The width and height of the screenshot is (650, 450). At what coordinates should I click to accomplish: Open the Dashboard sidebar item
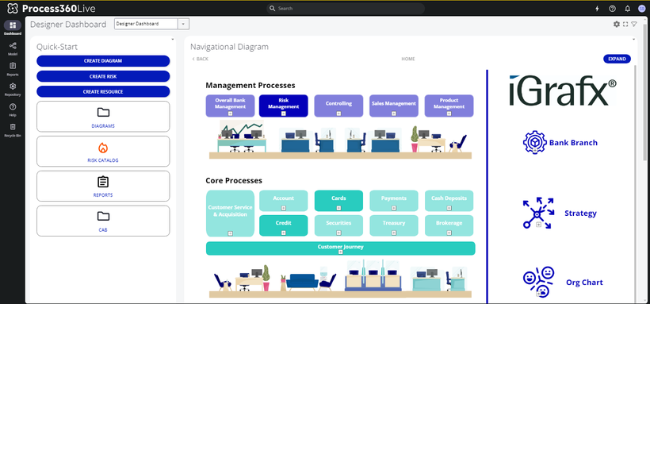pos(12,28)
